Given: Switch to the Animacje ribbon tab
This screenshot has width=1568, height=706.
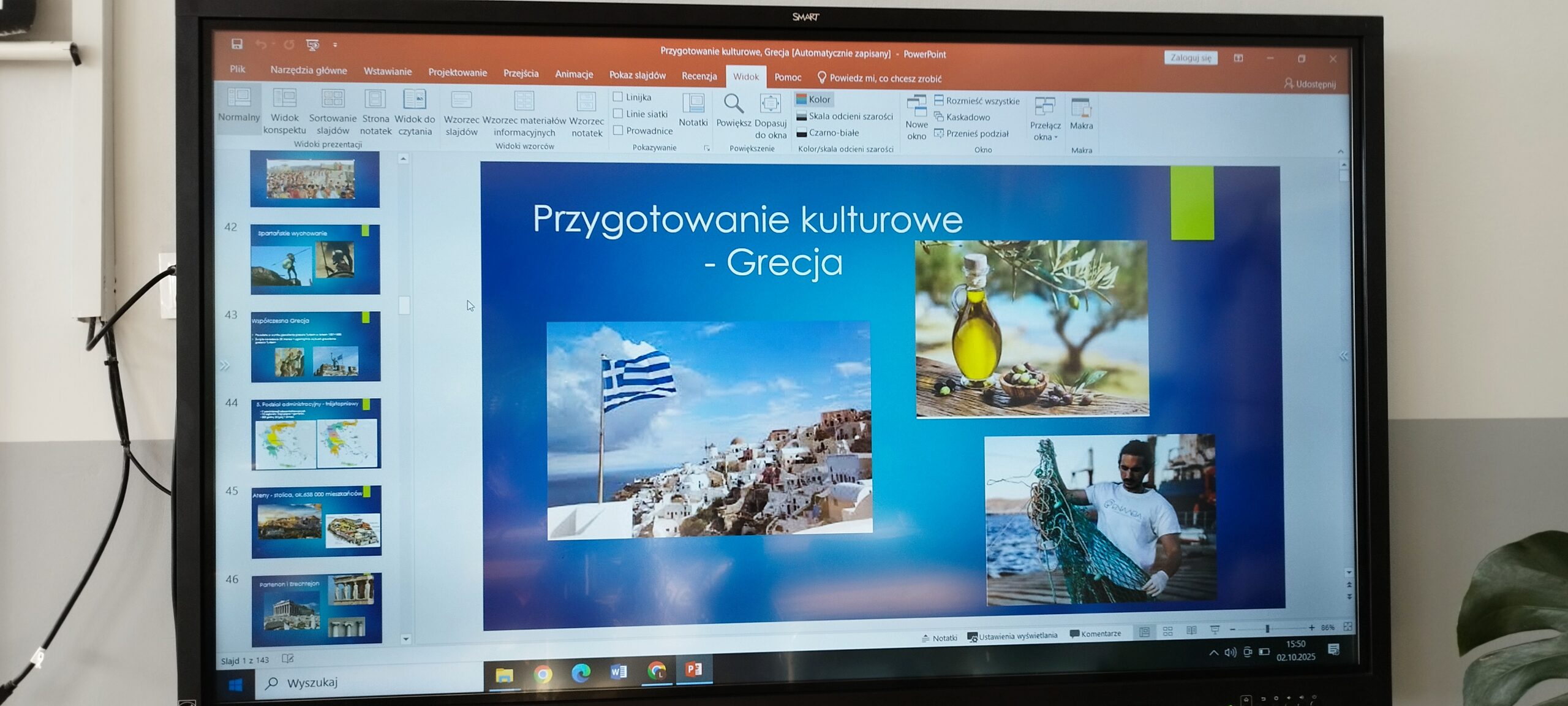Looking at the screenshot, I should click(573, 74).
